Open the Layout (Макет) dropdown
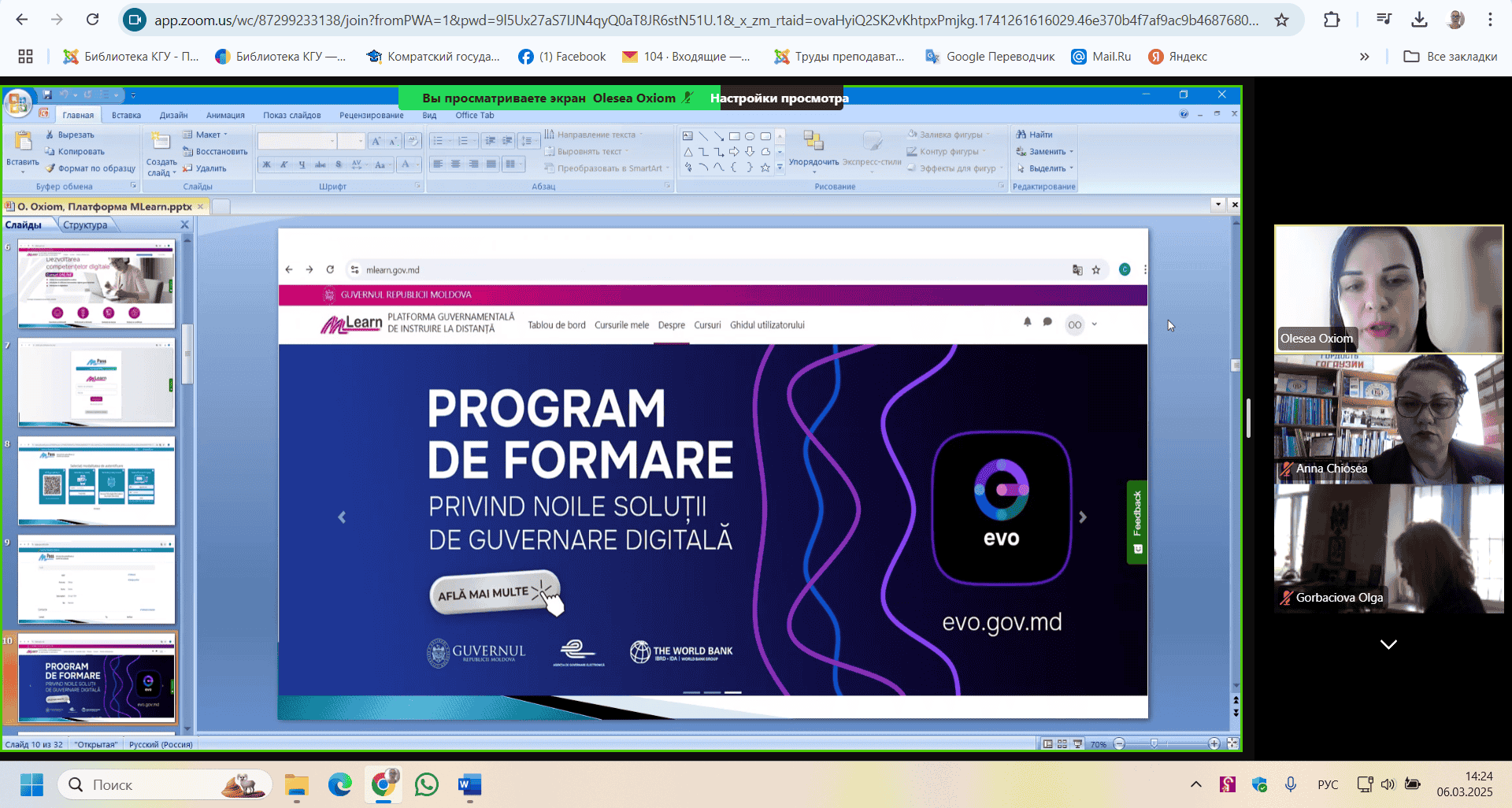 (x=205, y=135)
